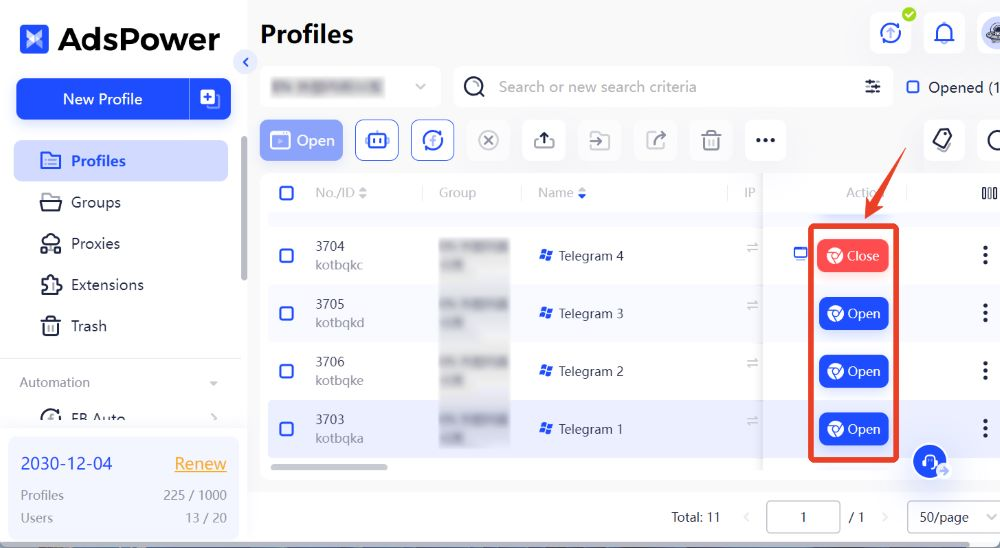Viewport: 1000px width, 548px height.
Task: Click the customer support headset icon
Action: 930,462
